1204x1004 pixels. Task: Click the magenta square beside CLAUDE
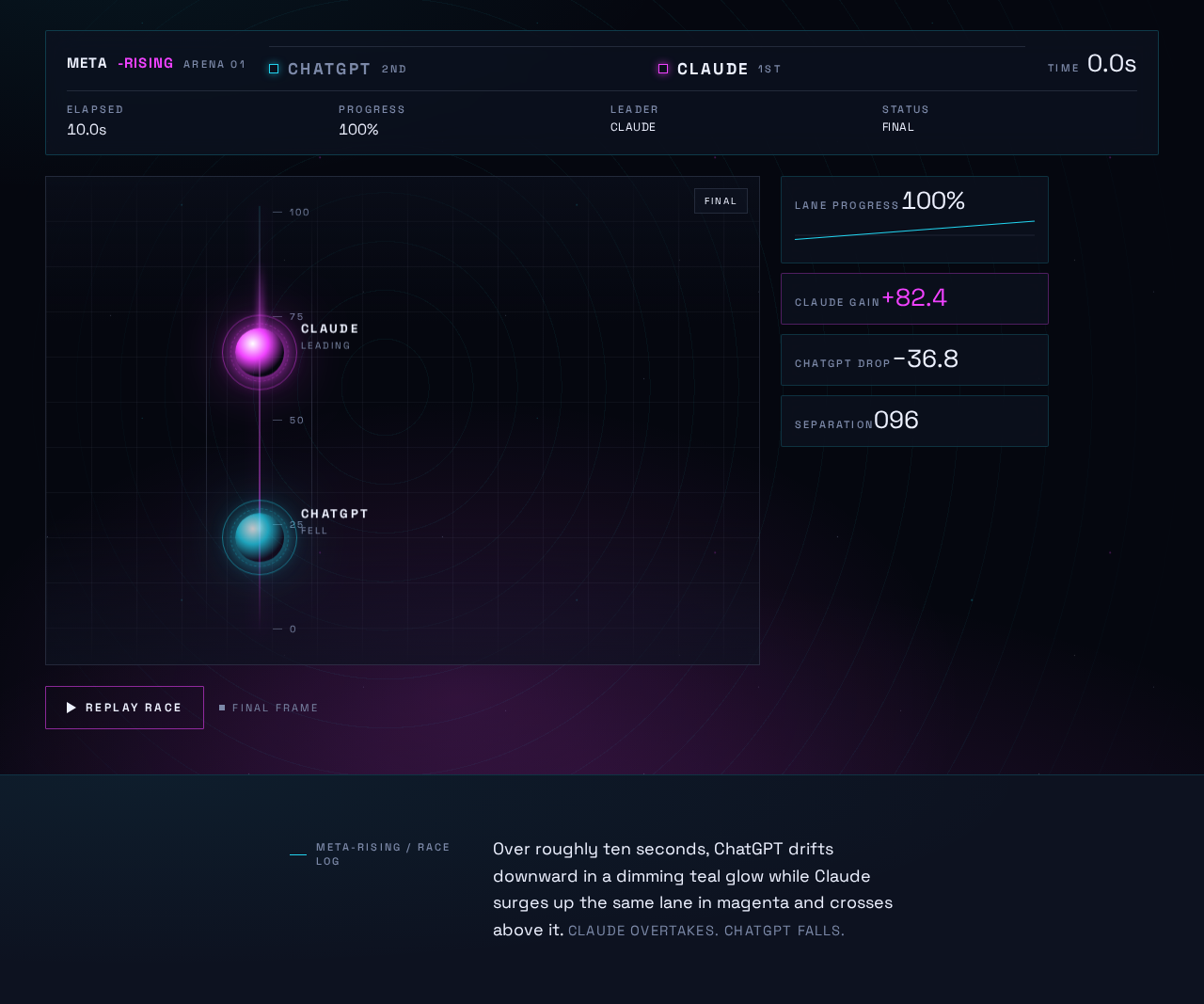(x=663, y=69)
